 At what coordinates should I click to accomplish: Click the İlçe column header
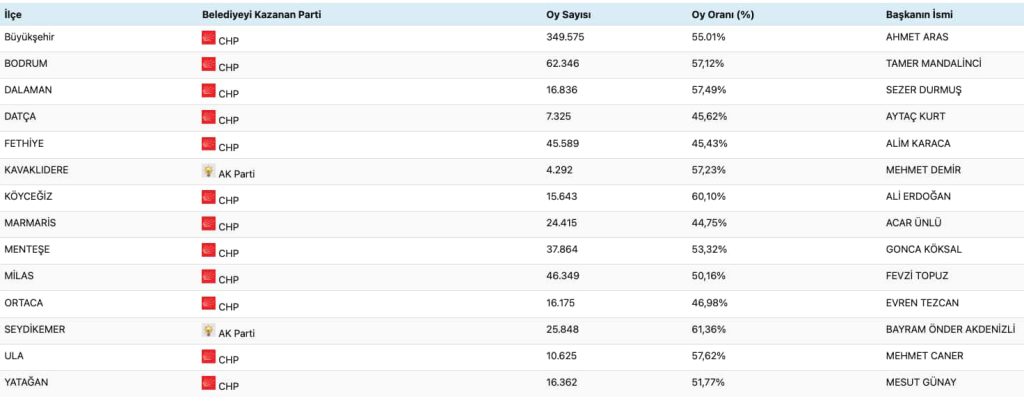(13, 14)
